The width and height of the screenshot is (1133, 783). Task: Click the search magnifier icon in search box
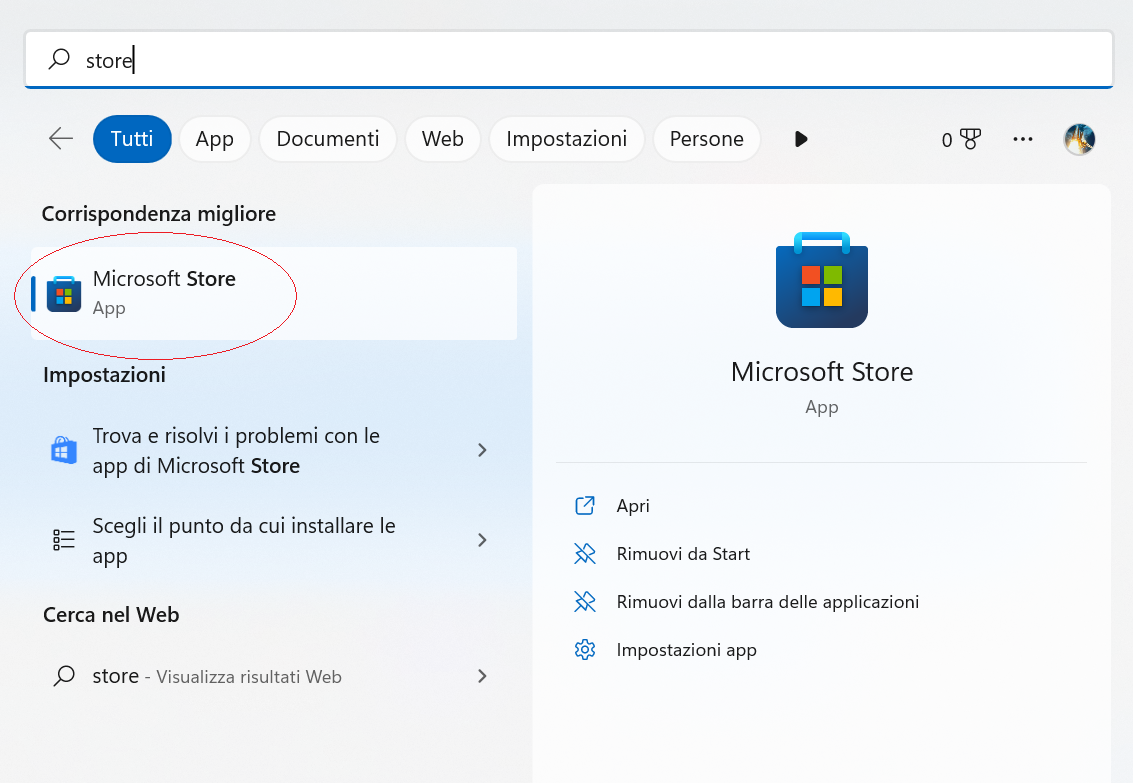point(59,59)
